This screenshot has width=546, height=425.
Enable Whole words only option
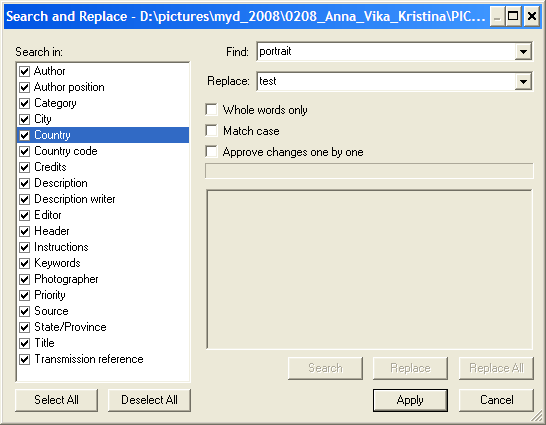[x=211, y=110]
